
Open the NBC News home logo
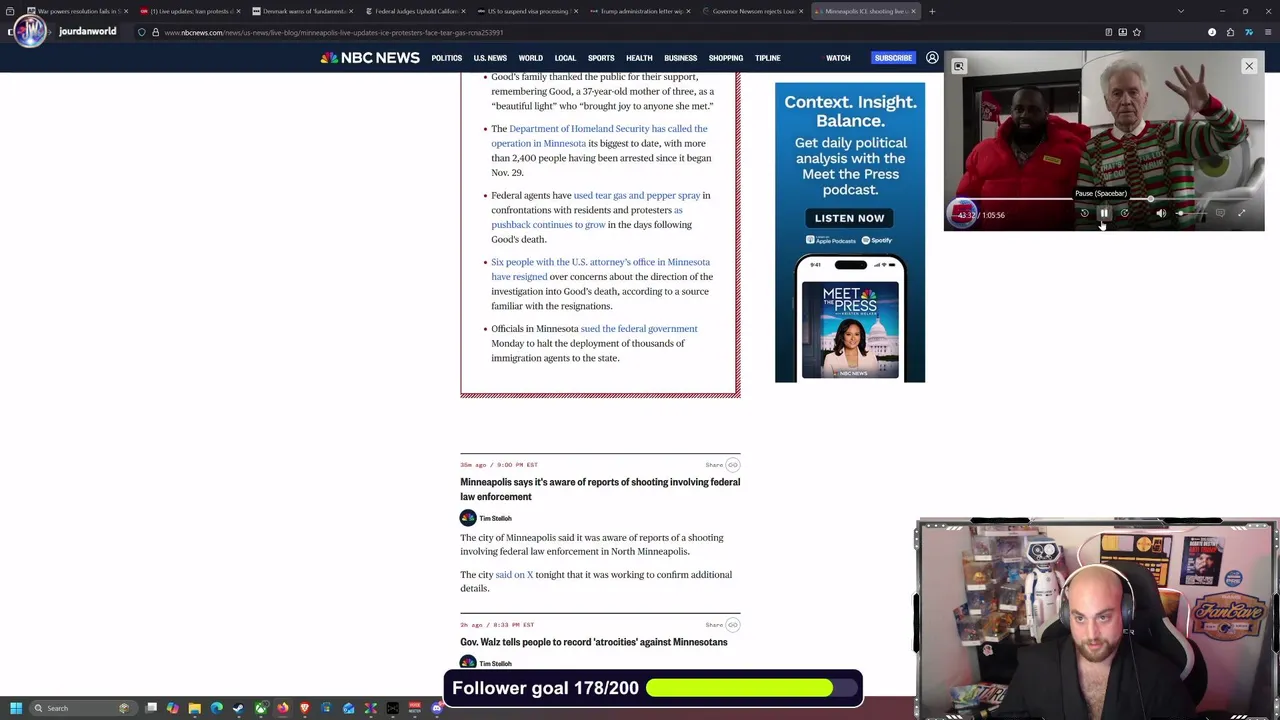coord(370,58)
